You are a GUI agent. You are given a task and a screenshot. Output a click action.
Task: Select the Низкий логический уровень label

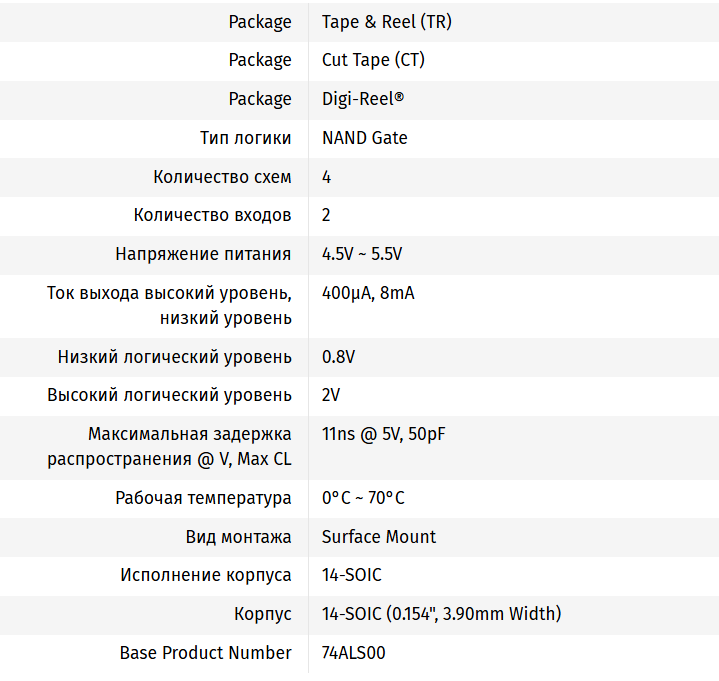click(175, 357)
